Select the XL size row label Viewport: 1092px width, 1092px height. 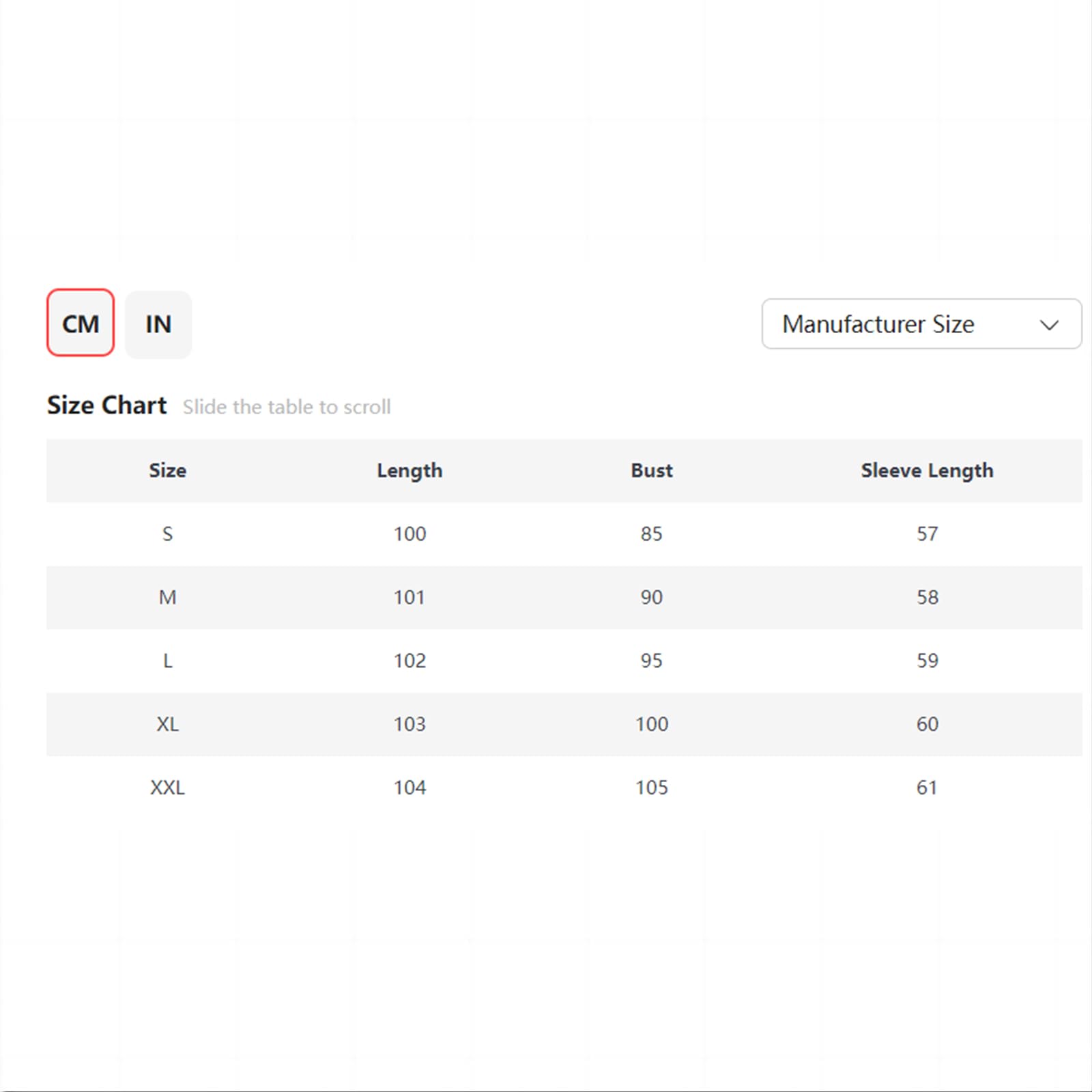coord(167,724)
